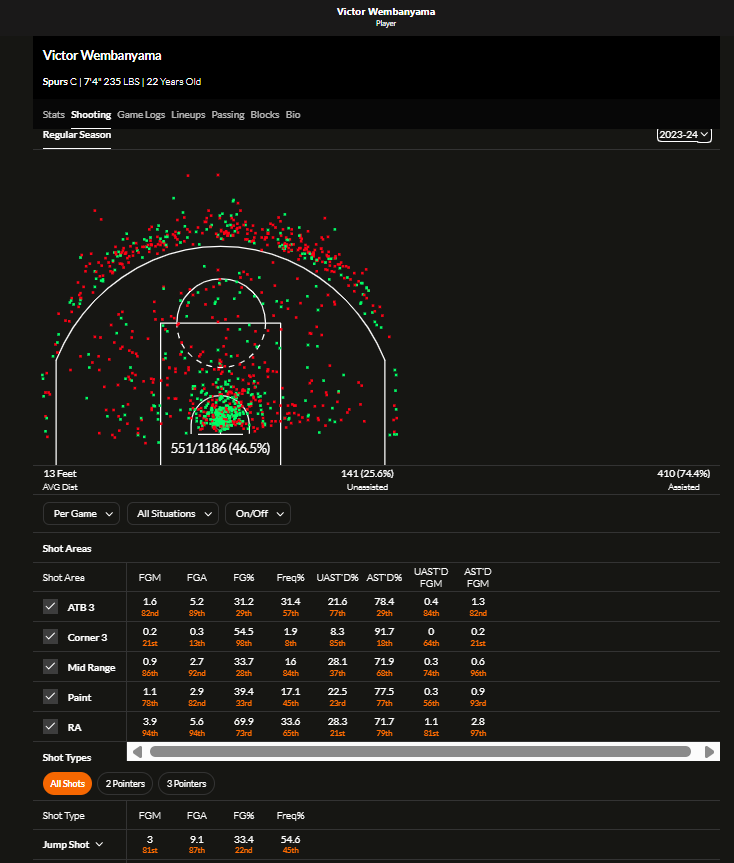Click the 141 (25.6%) Unassisted stat
The image size is (734, 863).
[367, 479]
